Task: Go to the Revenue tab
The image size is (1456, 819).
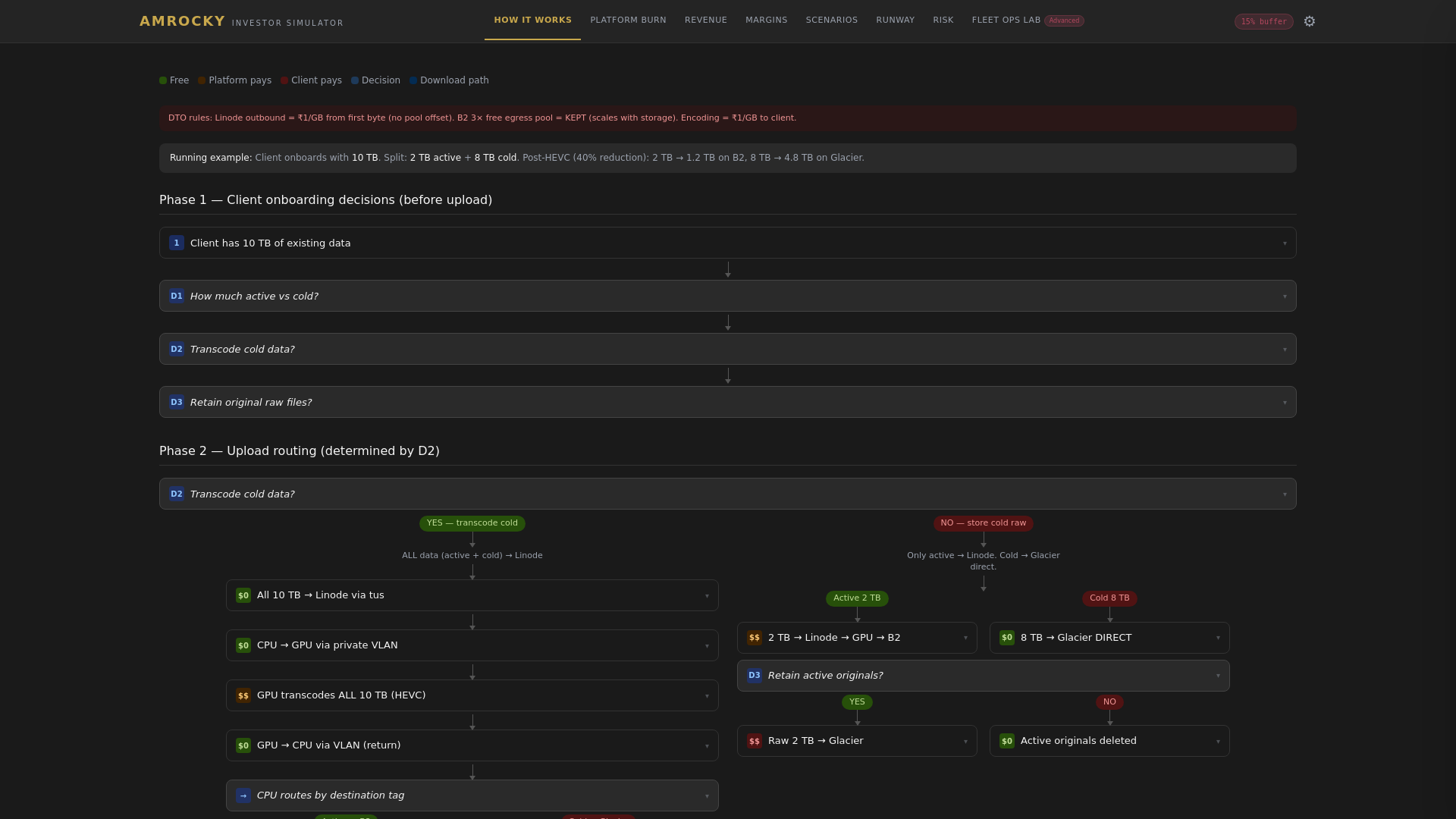Action: (705, 20)
